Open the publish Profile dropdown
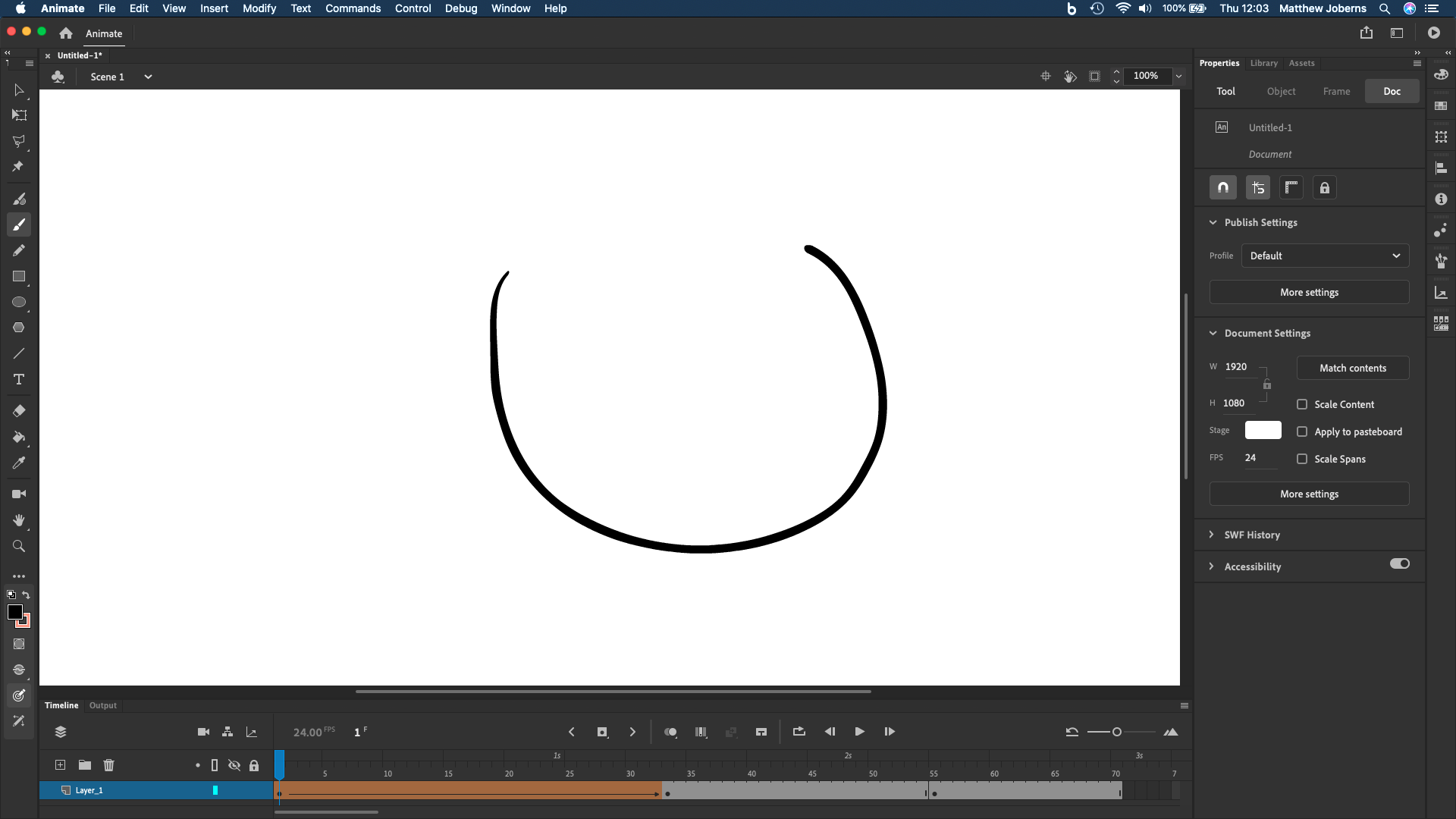Image resolution: width=1456 pixels, height=819 pixels. pyautogui.click(x=1324, y=256)
